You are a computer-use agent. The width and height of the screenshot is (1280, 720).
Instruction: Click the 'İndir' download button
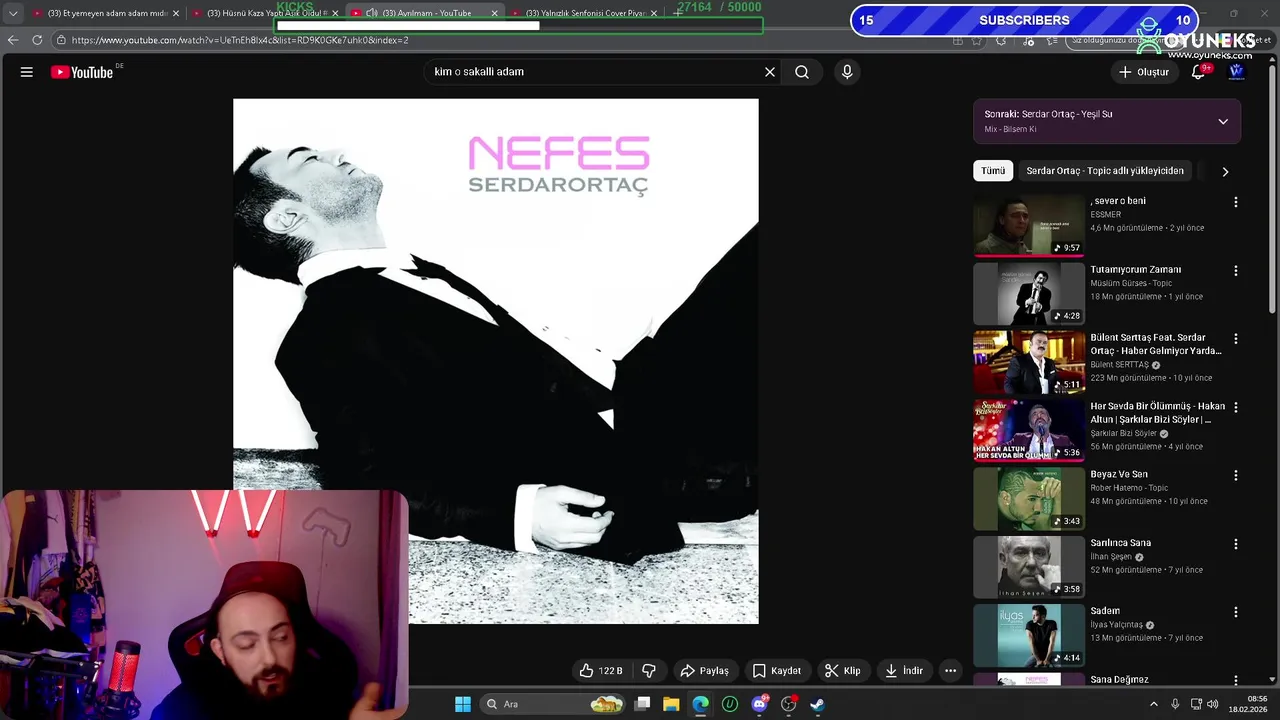coord(903,671)
